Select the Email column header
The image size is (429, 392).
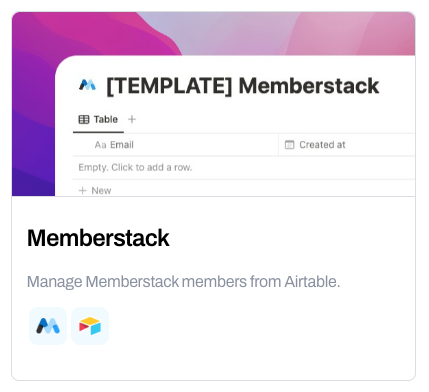coord(176,145)
